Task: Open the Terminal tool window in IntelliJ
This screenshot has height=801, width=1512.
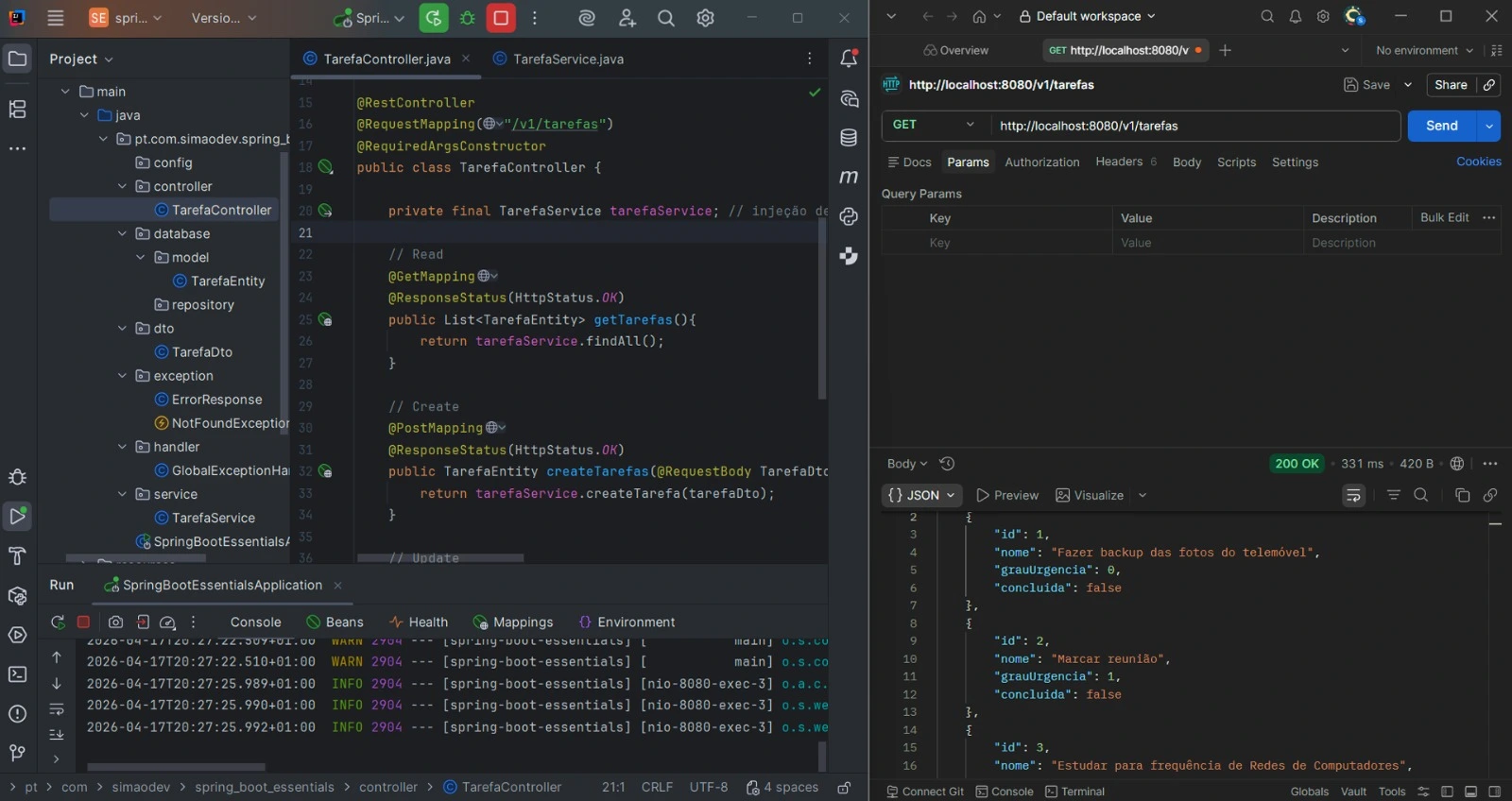Action: [x=17, y=674]
